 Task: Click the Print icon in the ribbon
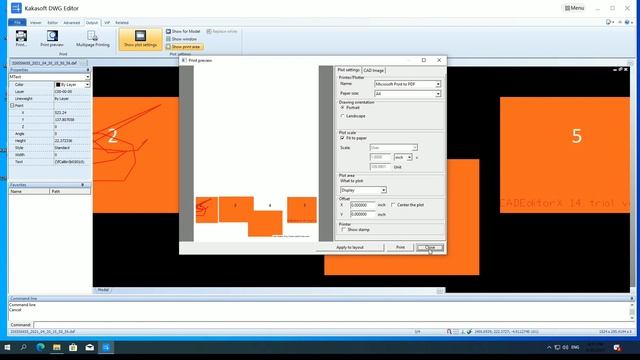(21, 38)
